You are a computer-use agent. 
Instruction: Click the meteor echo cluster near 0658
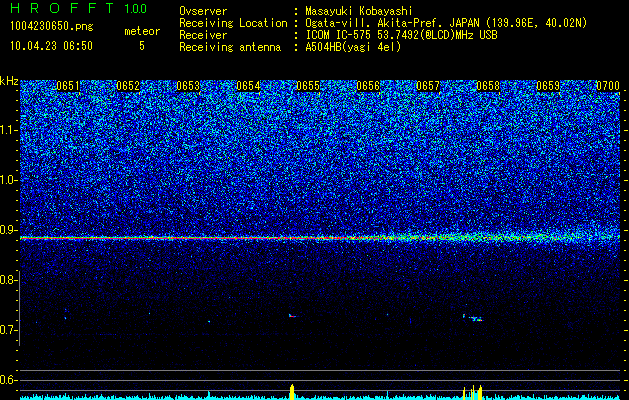pyautogui.click(x=473, y=318)
